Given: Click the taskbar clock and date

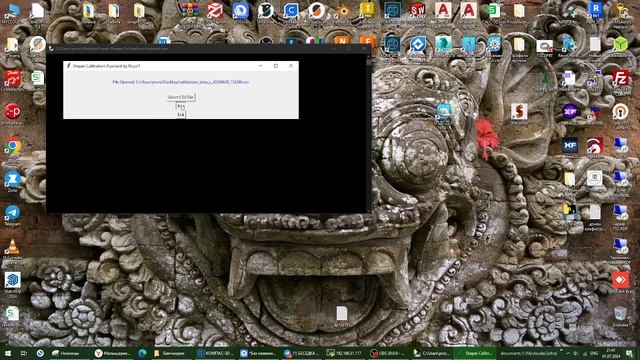Looking at the screenshot, I should coord(611,353).
